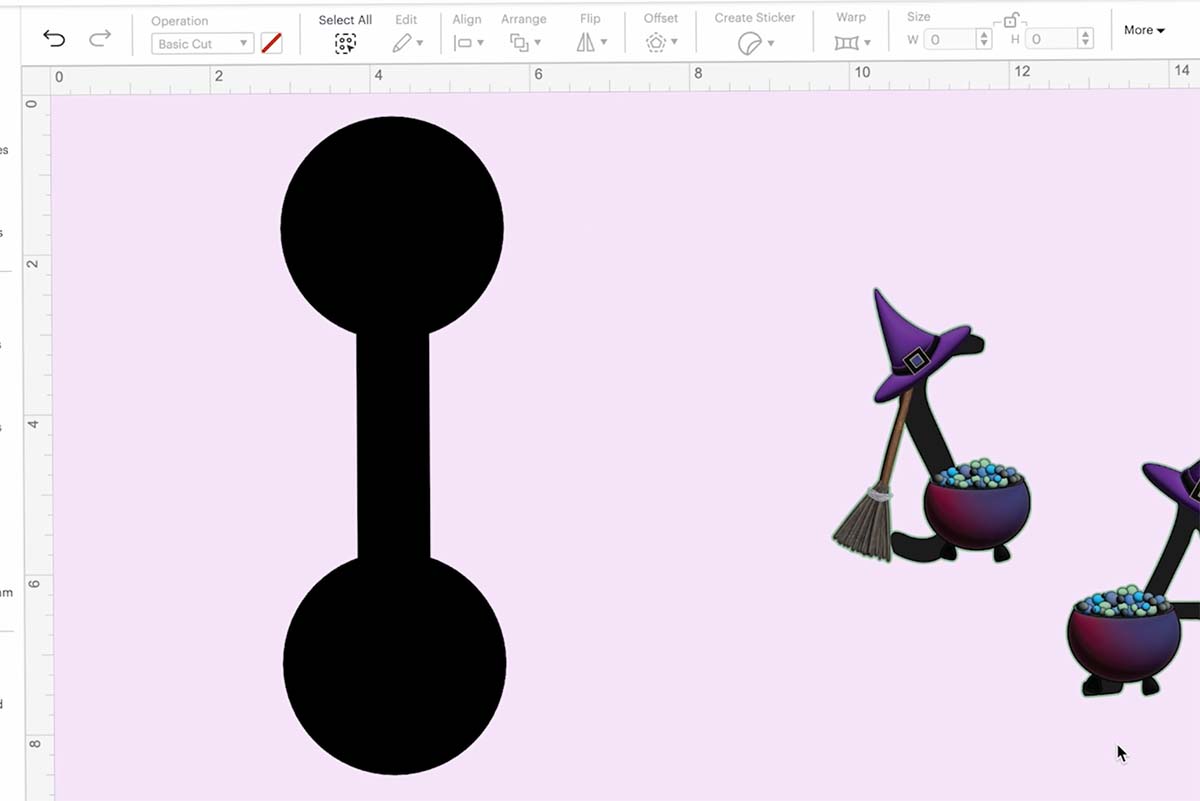Click the Width stepper arrows
Image resolution: width=1200 pixels, height=801 pixels.
[x=984, y=39]
